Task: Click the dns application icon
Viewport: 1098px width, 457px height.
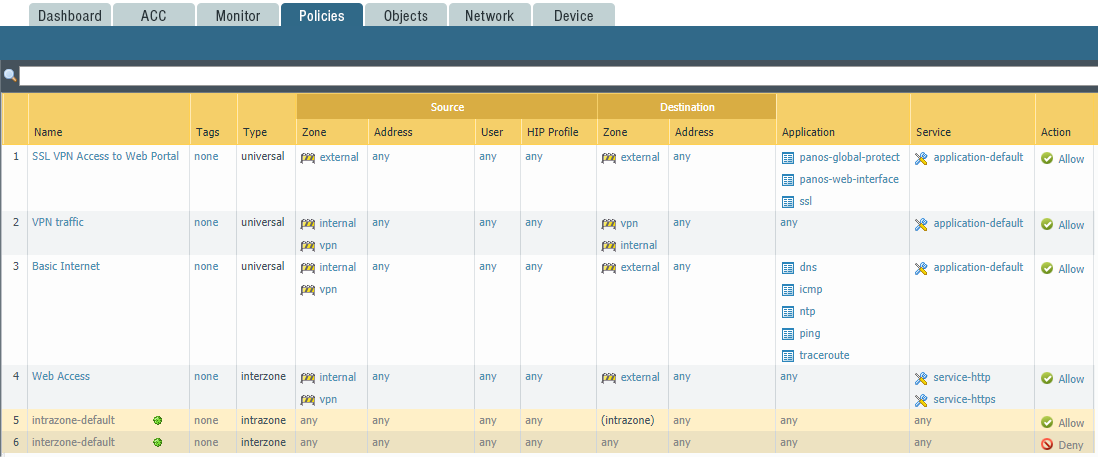Action: pyautogui.click(x=788, y=268)
